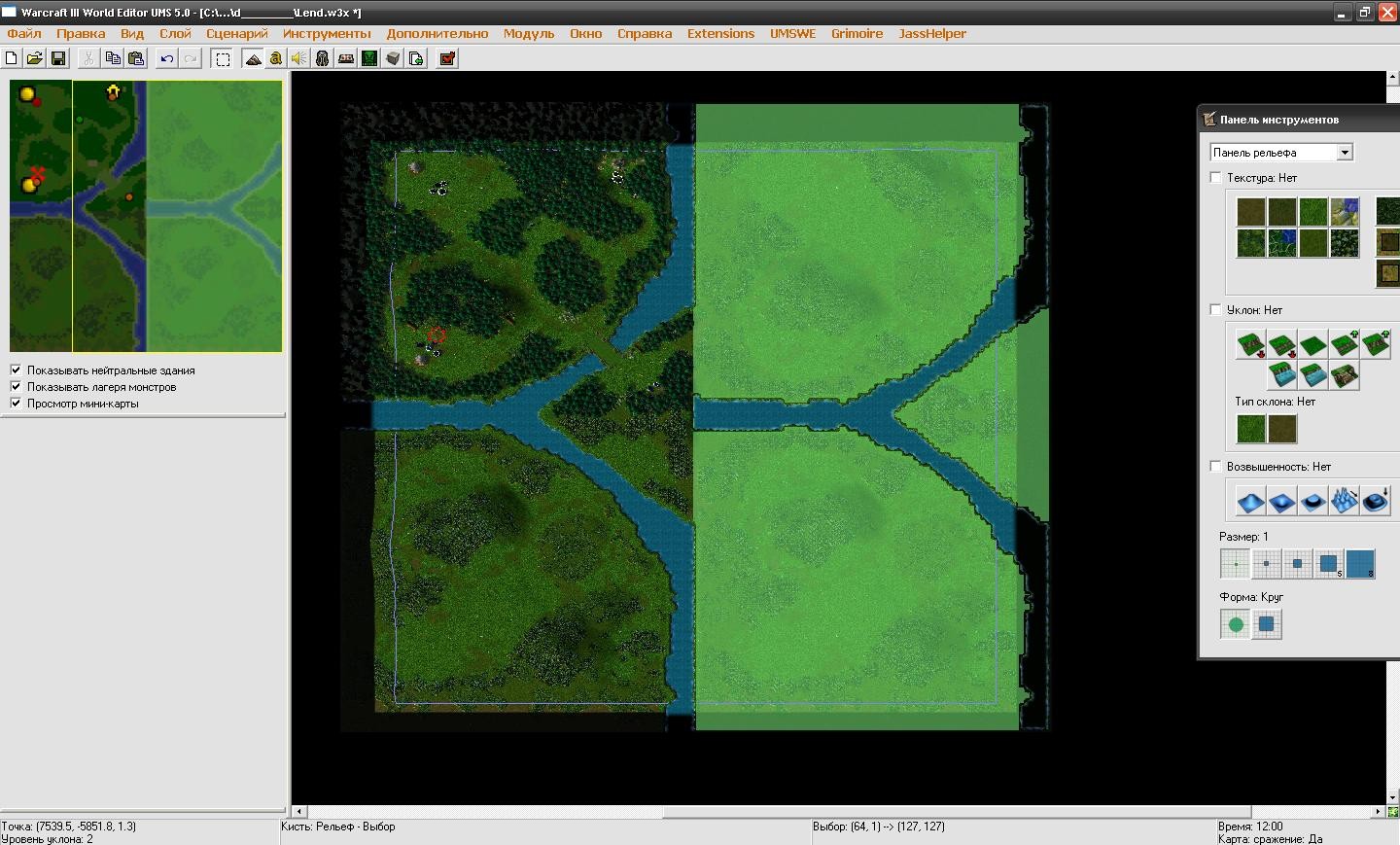Click the Copy toolbar icon
1400x845 pixels.
click(x=113, y=58)
